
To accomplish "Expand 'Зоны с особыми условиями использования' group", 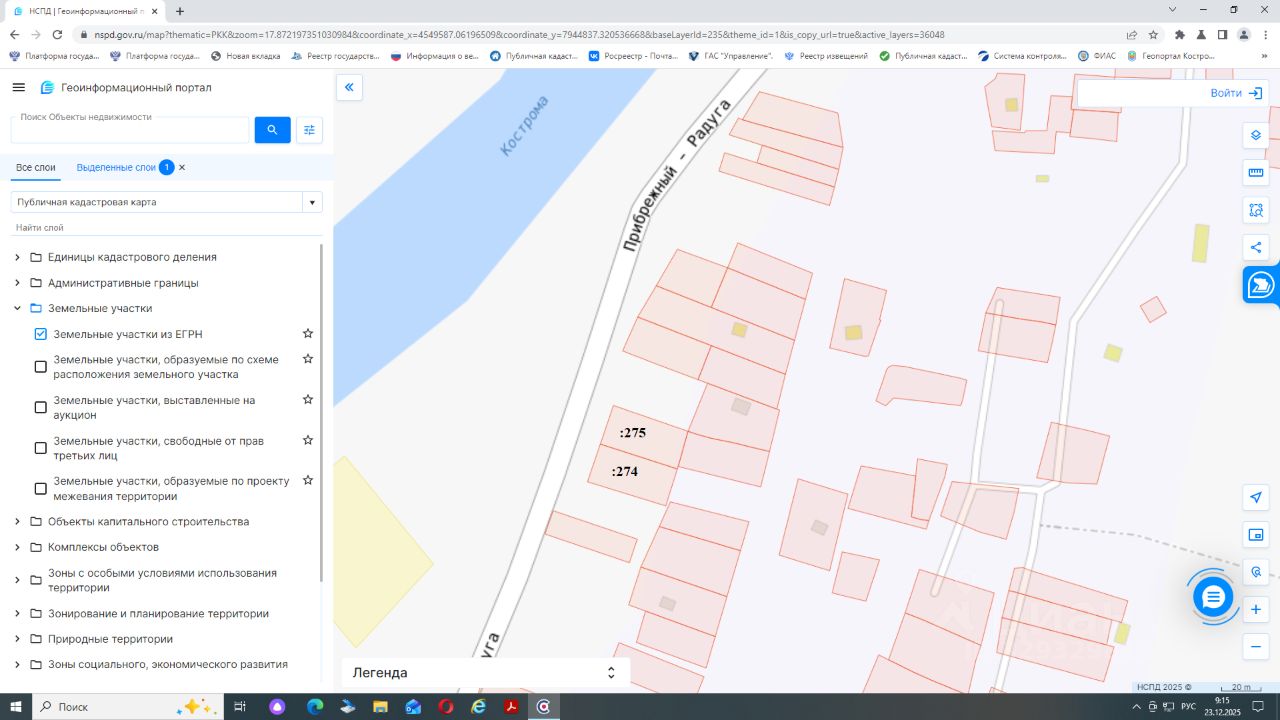I will (x=17, y=580).
